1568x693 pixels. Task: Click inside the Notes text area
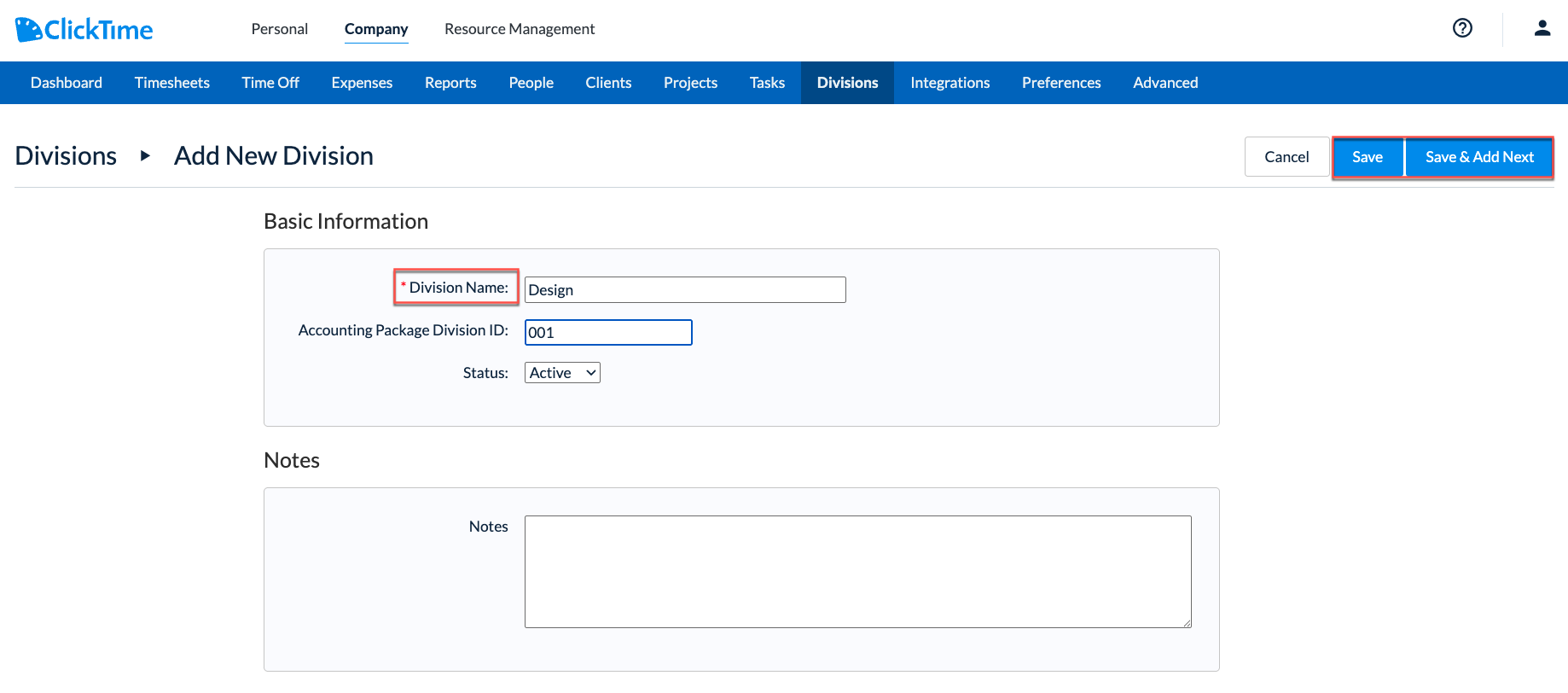pos(858,572)
